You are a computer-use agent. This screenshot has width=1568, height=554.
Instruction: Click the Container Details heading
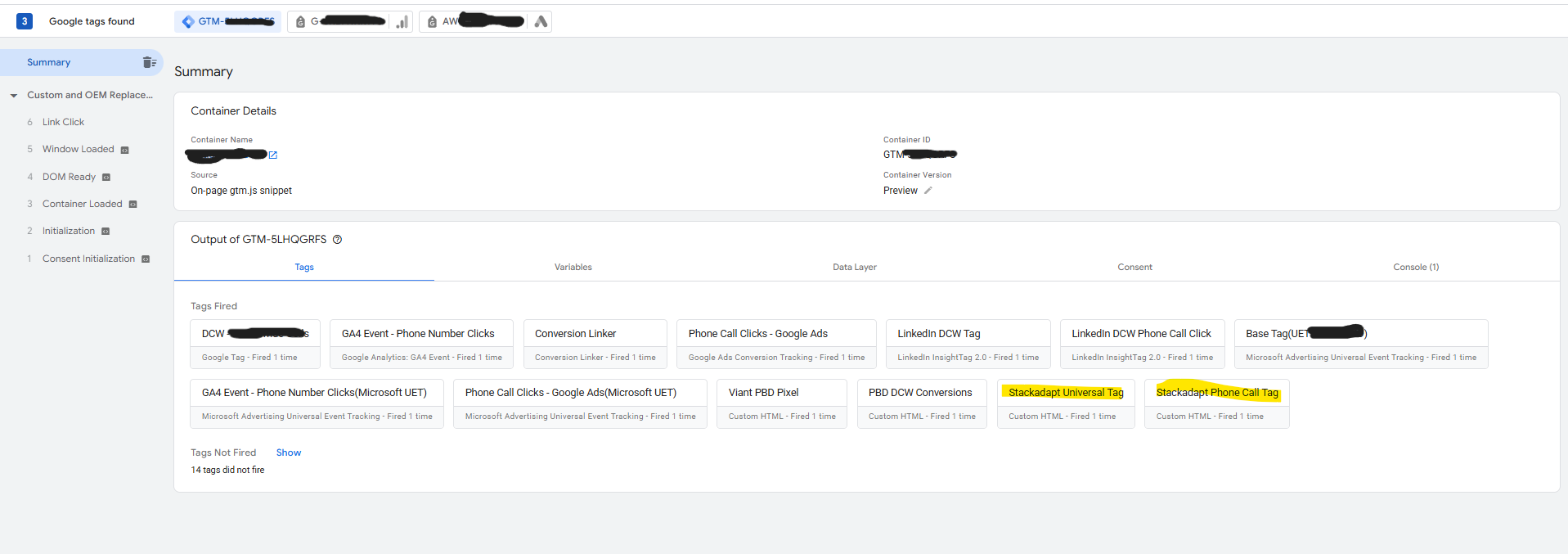[x=233, y=111]
